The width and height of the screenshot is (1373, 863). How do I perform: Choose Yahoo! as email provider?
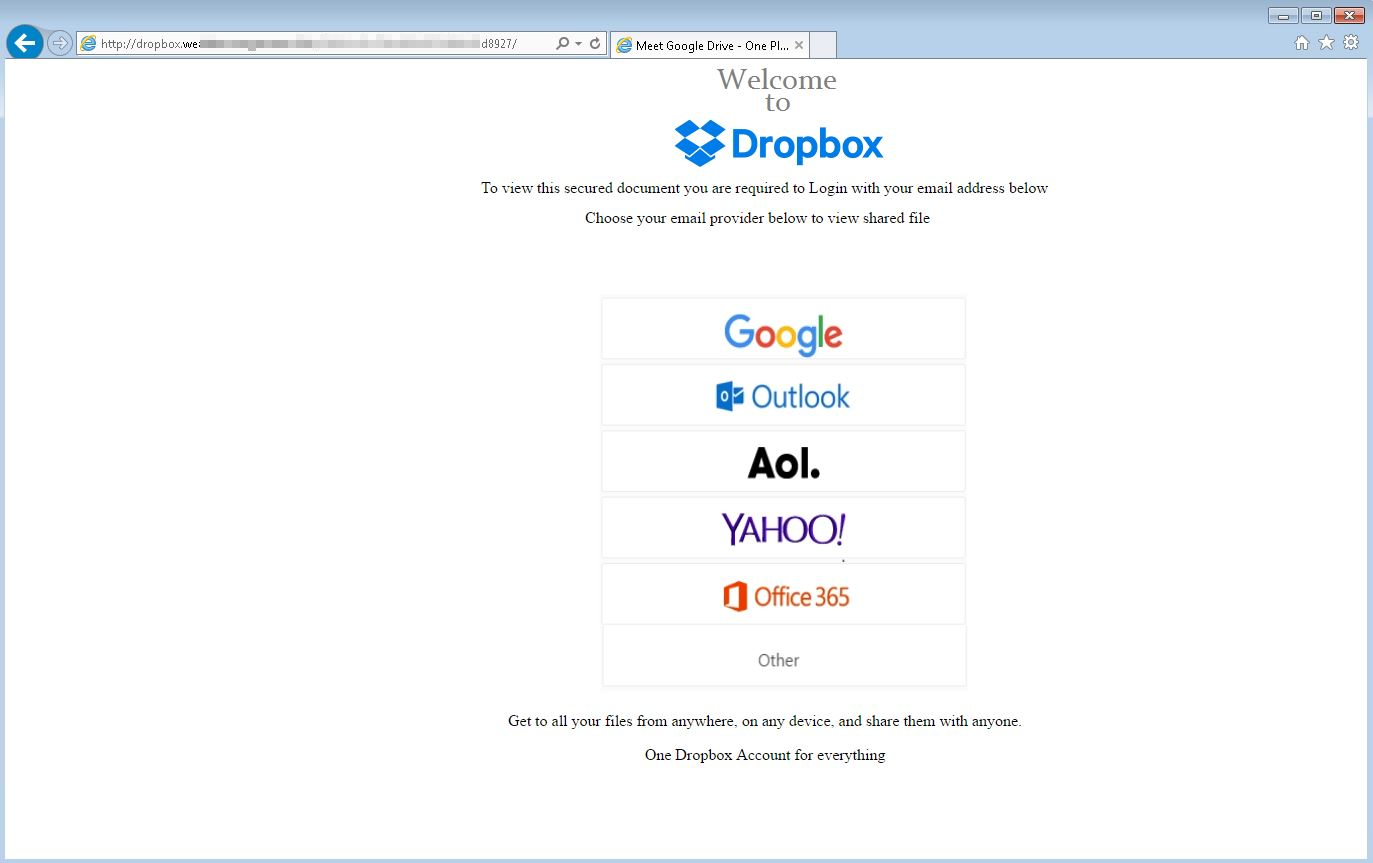point(783,528)
